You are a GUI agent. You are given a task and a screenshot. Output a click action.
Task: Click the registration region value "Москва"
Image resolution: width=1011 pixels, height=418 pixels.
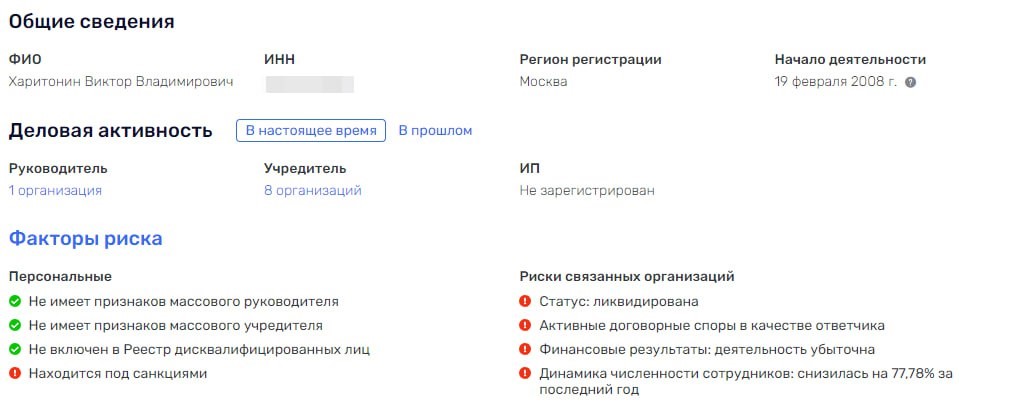tap(543, 82)
